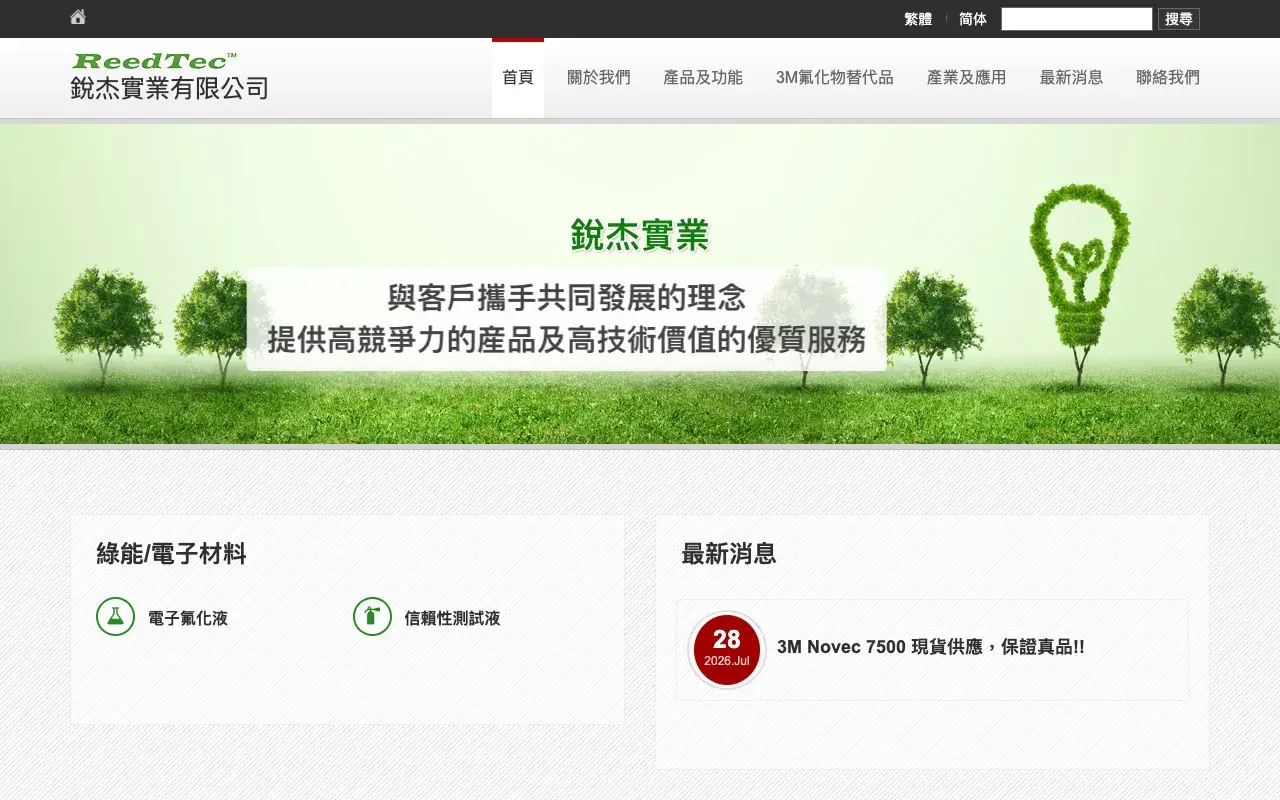1280x800 pixels.
Task: Select the 首頁 navigation tab
Action: coord(518,78)
